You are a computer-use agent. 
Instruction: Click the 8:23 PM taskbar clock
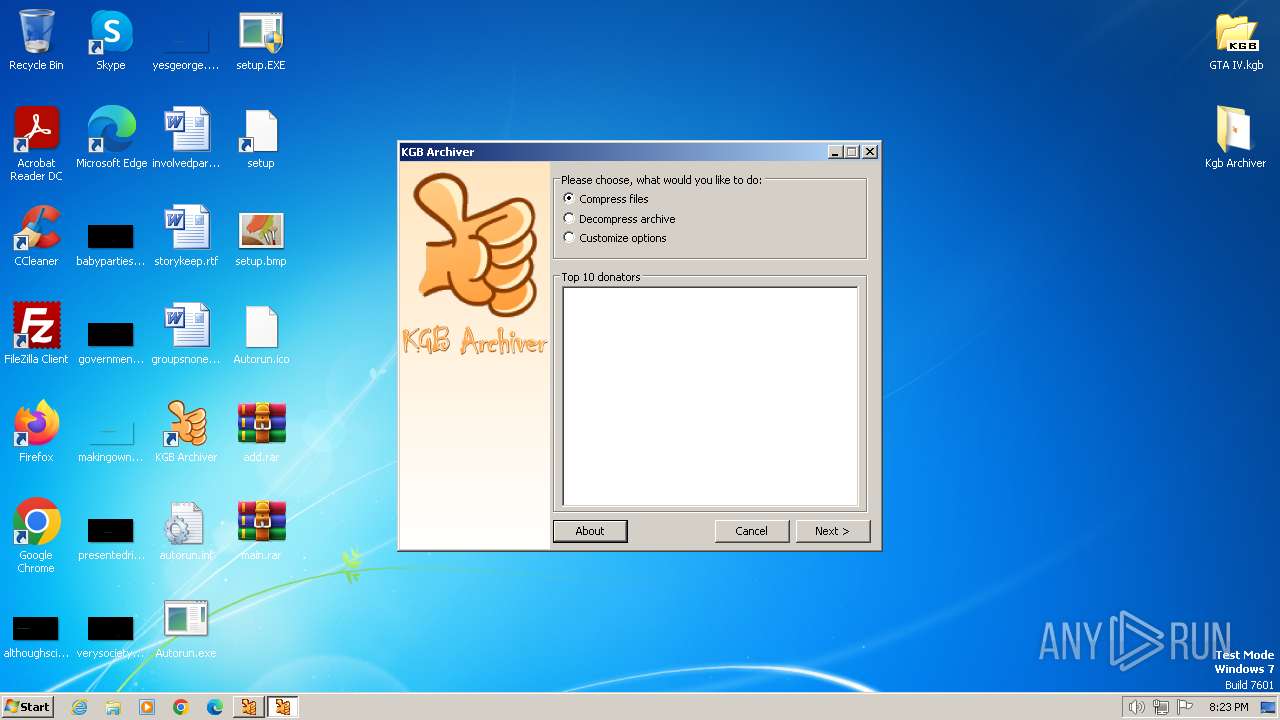[1228, 707]
